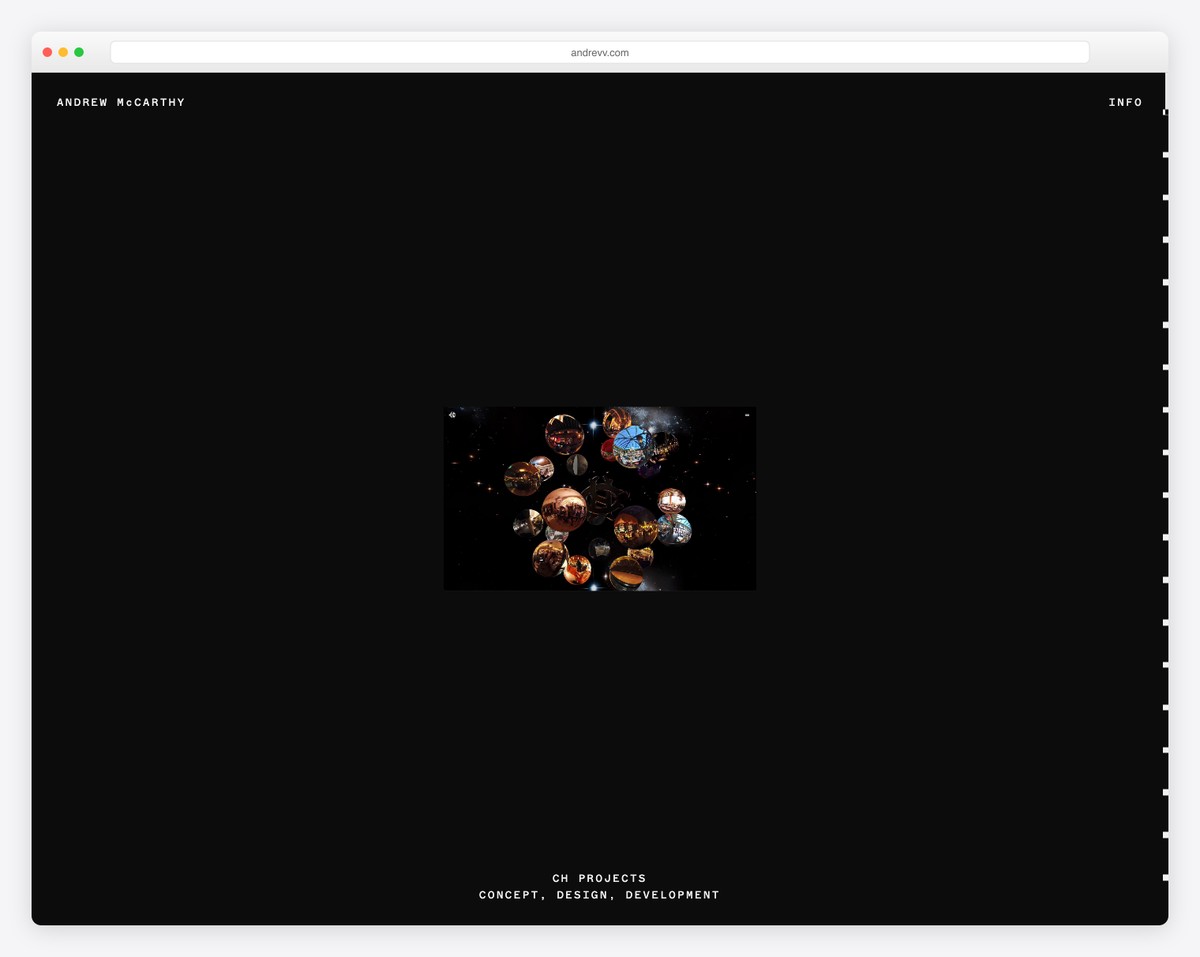Screen dimensions: 1200x957
Task: Click the bright star at the image's top center
Action: (593, 425)
